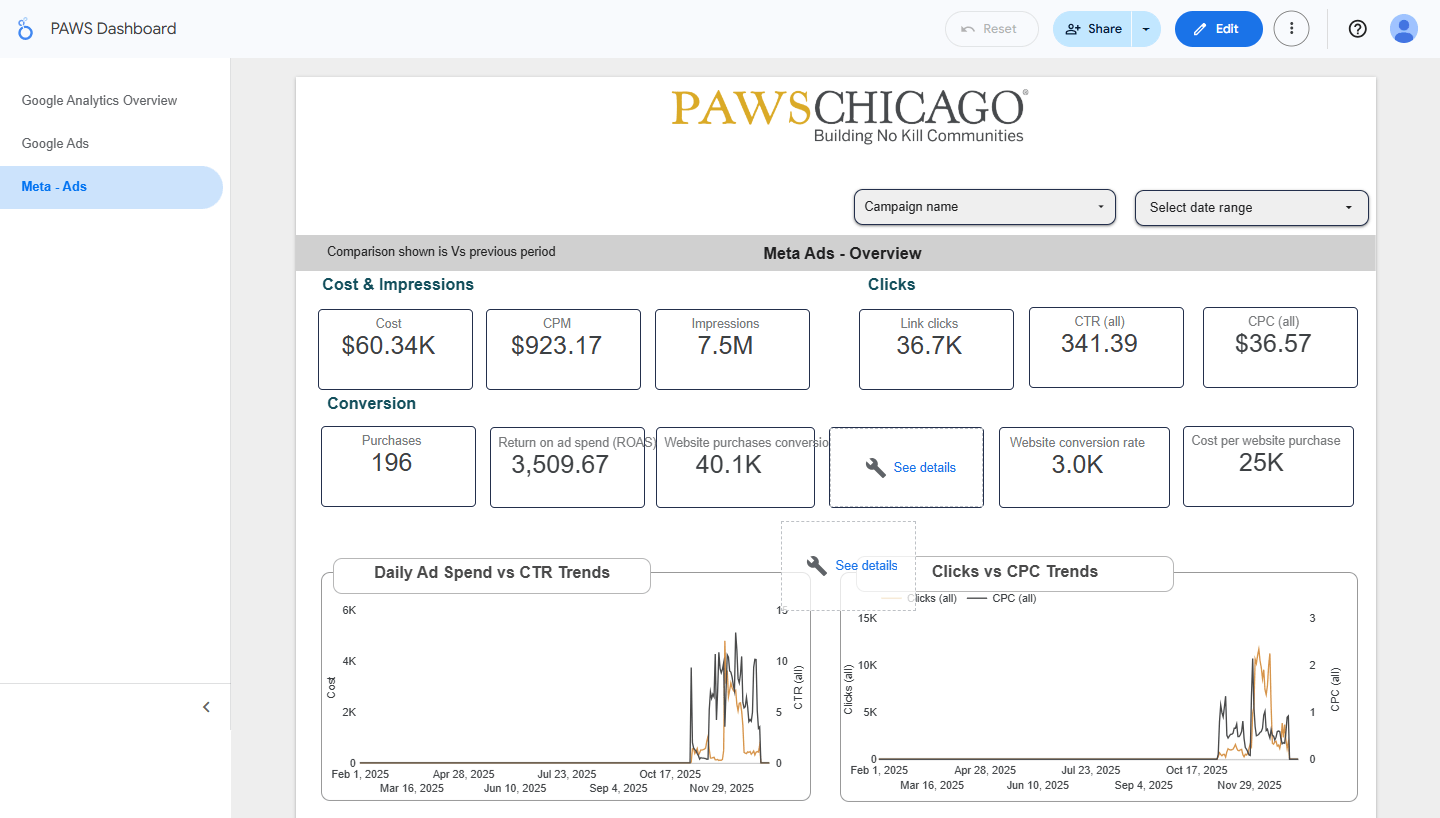Click the ROAS scorecard 3,509.67
This screenshot has width=1440, height=818.
click(567, 467)
